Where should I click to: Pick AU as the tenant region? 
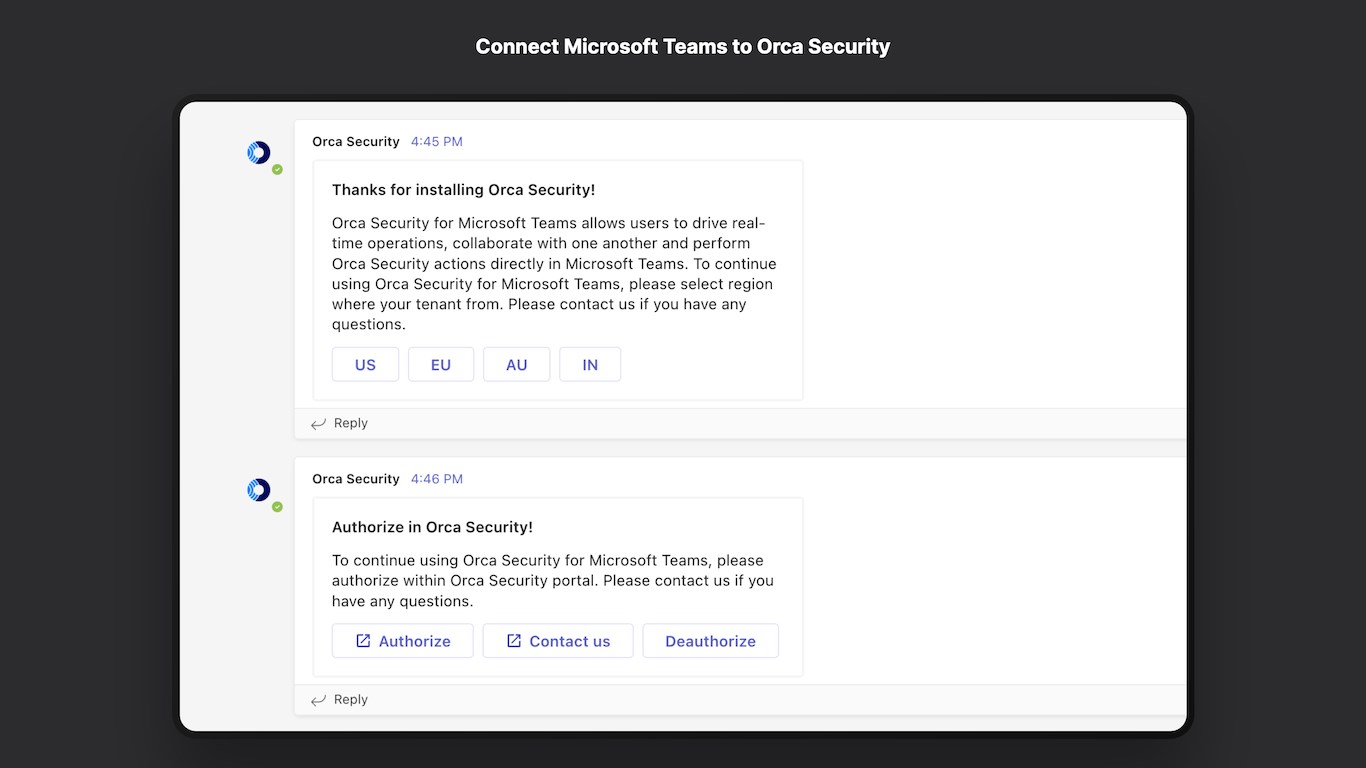[x=516, y=365]
